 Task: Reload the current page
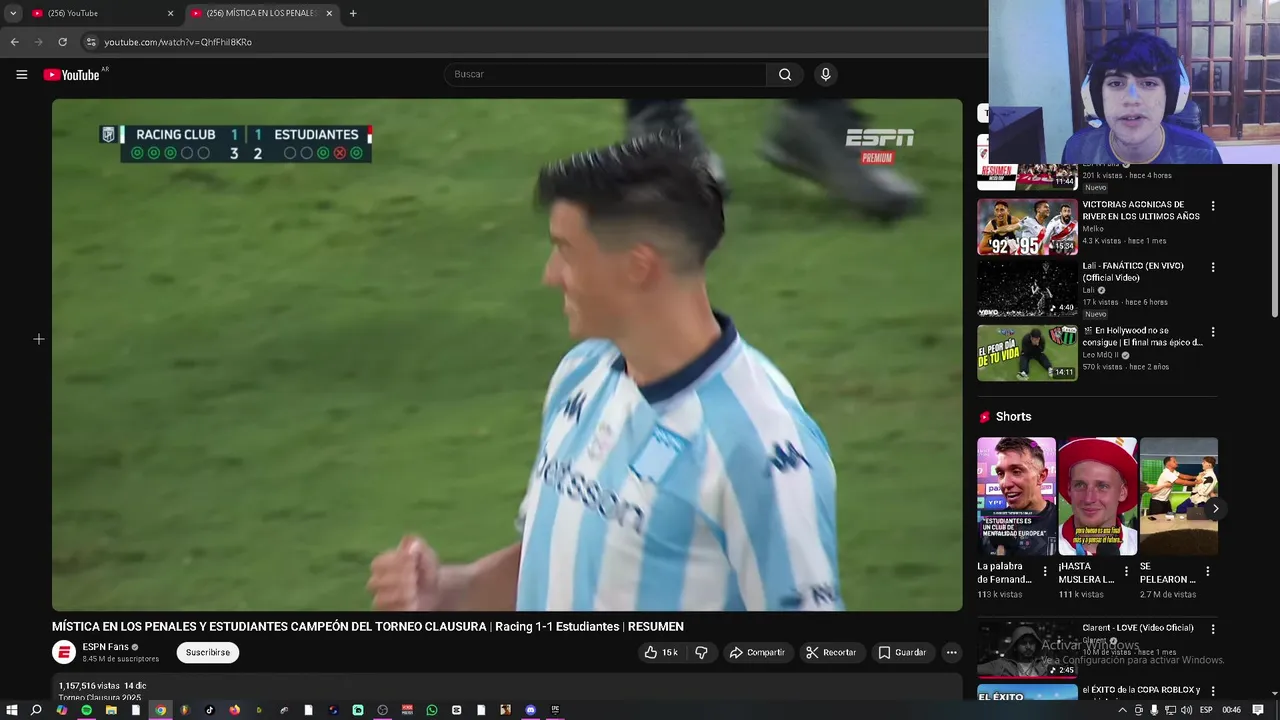(62, 42)
